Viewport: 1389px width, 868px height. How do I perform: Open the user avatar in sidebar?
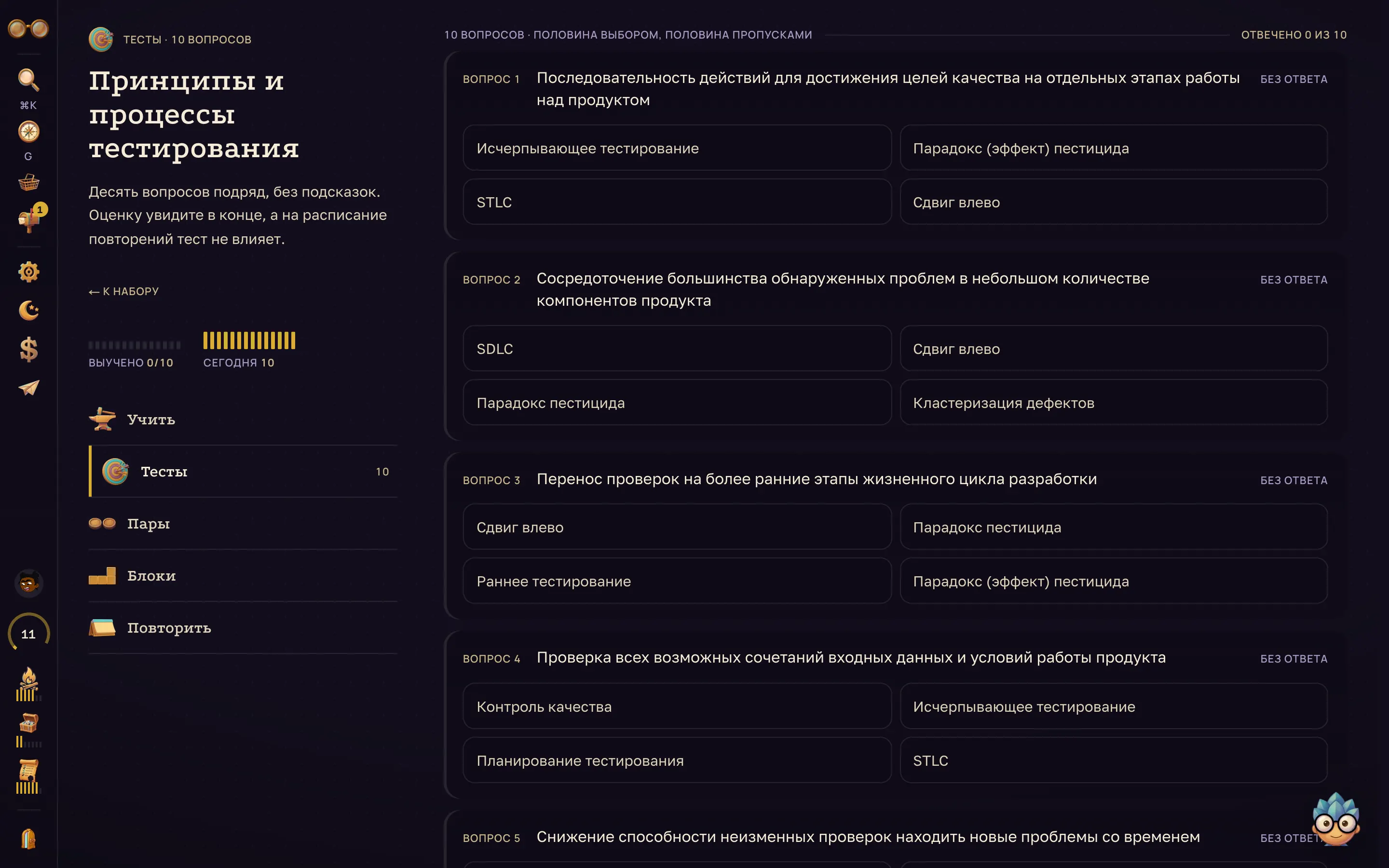(x=28, y=583)
